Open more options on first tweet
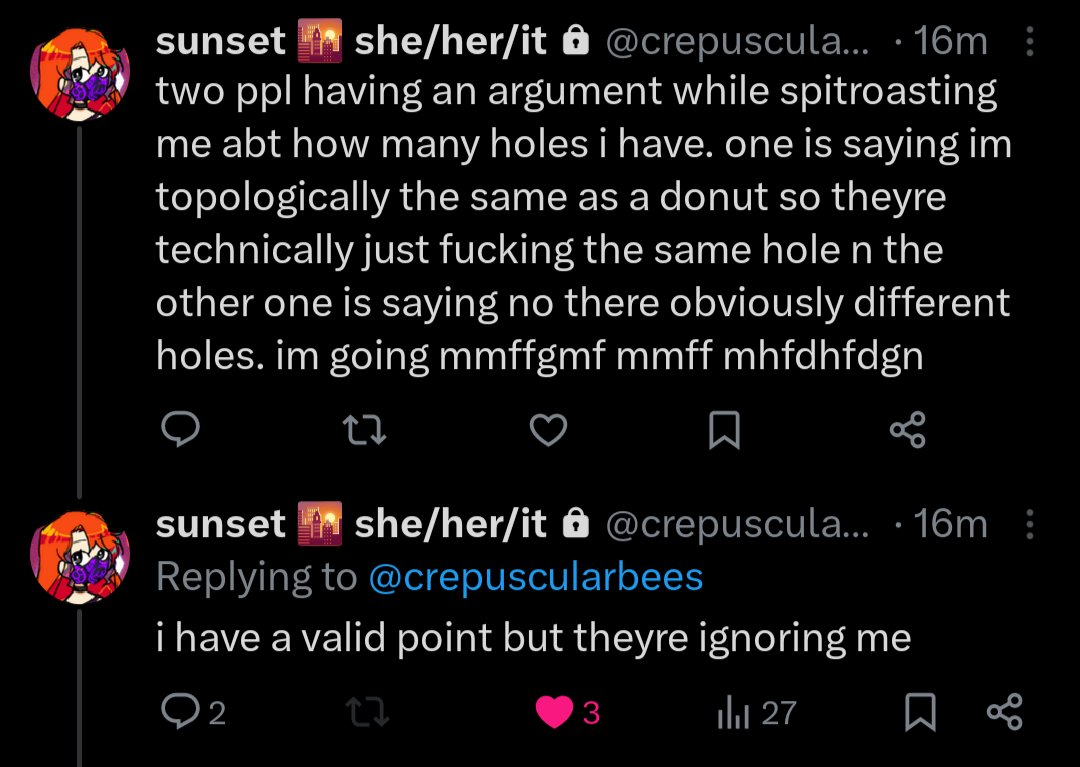Image resolution: width=1080 pixels, height=767 pixels. (x=1032, y=42)
